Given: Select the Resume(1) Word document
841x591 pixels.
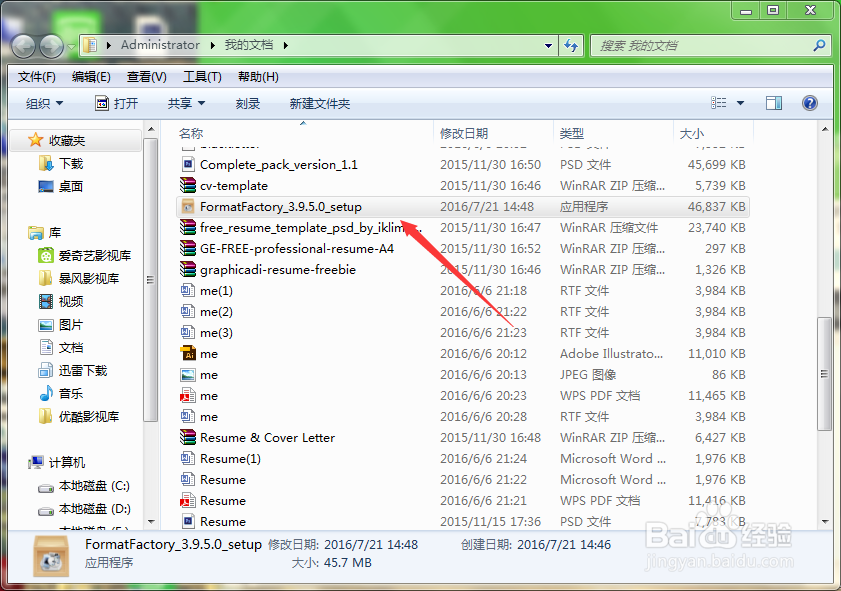Looking at the screenshot, I should pos(462,458).
